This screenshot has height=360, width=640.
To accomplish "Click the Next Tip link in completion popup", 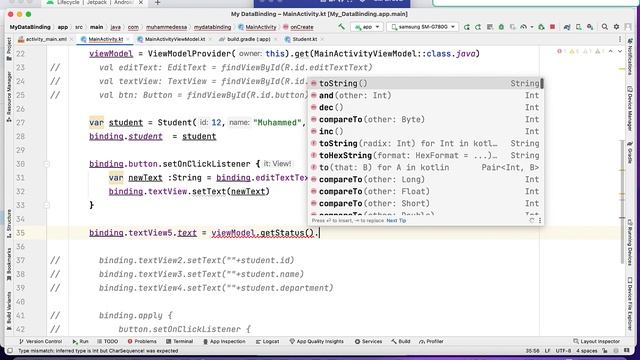I will click(396, 221).
